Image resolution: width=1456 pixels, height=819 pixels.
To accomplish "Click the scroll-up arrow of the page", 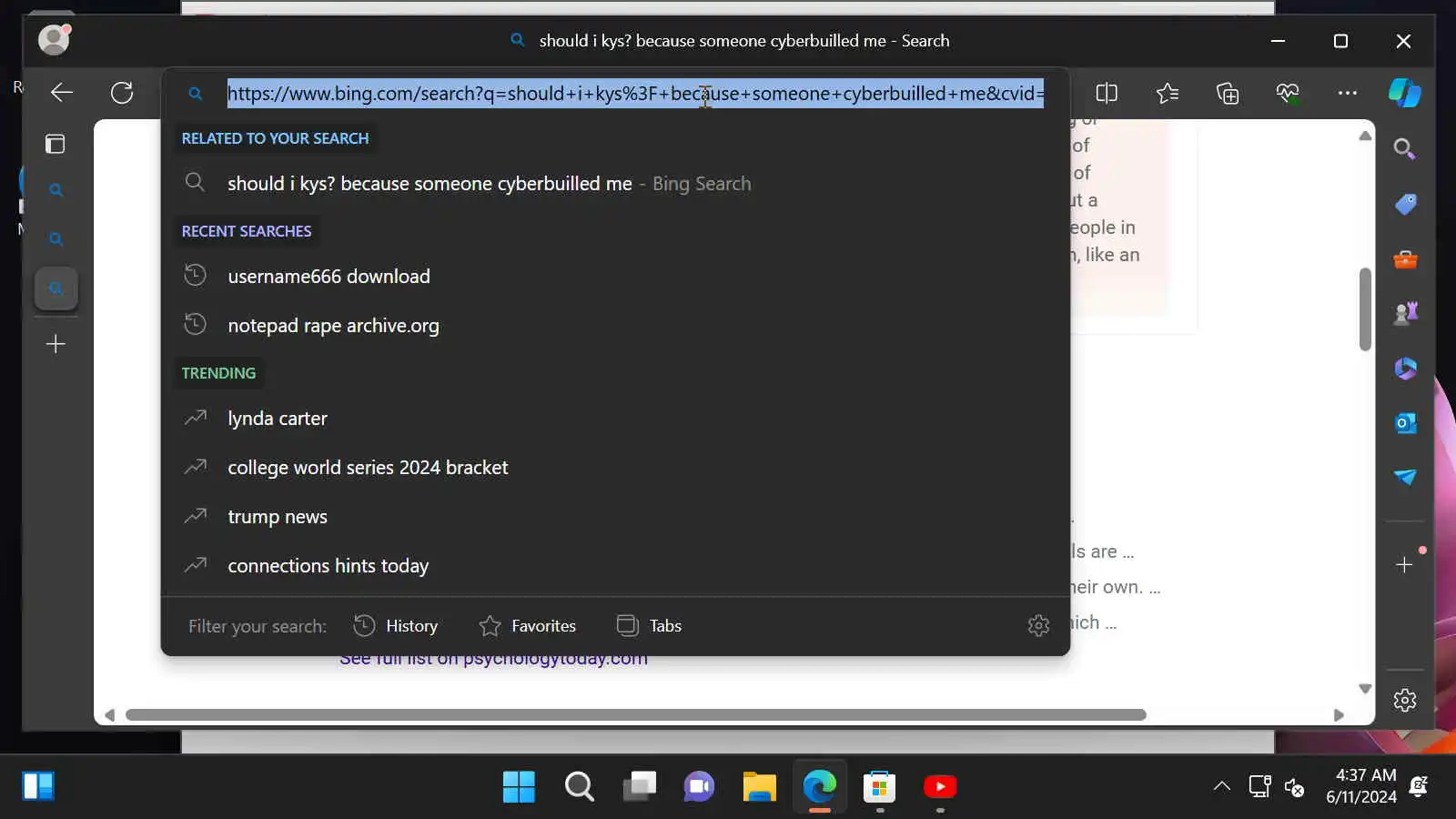I will [x=1365, y=136].
